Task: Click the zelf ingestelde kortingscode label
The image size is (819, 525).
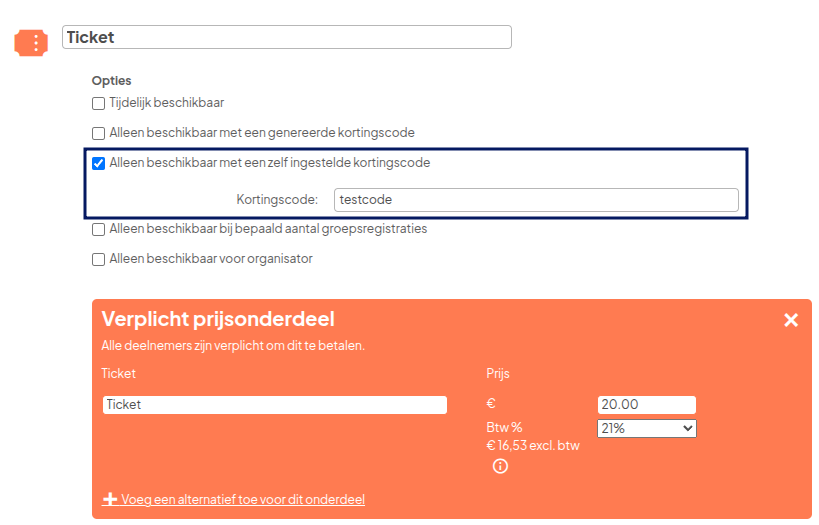Action: coord(269,163)
